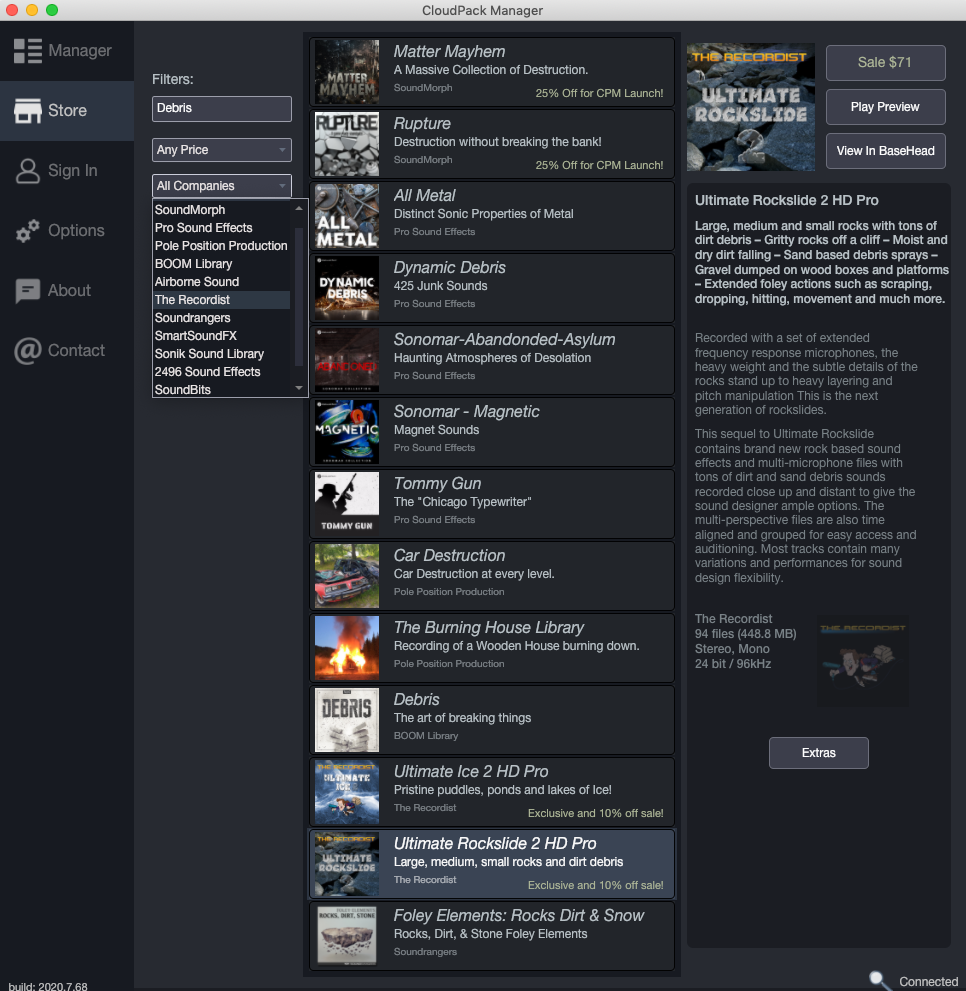This screenshot has width=966, height=991.
Task: Click Ultimate Ice 2 HD Pro title
Action: [471, 772]
